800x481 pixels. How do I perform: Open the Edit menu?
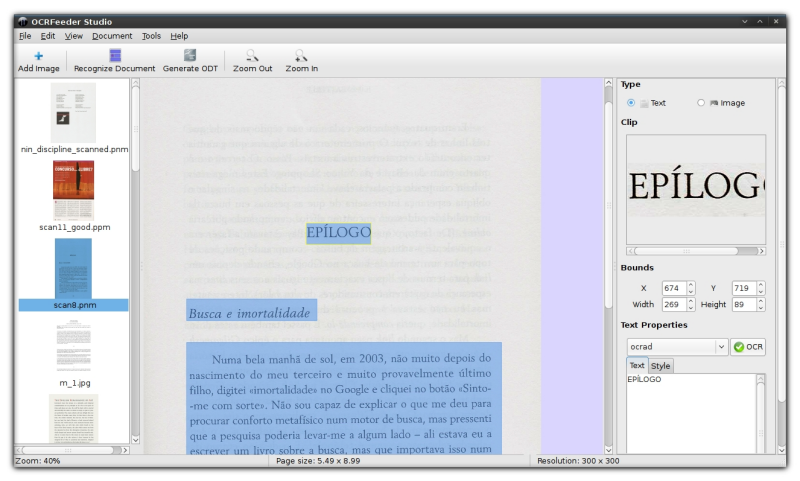(x=48, y=36)
